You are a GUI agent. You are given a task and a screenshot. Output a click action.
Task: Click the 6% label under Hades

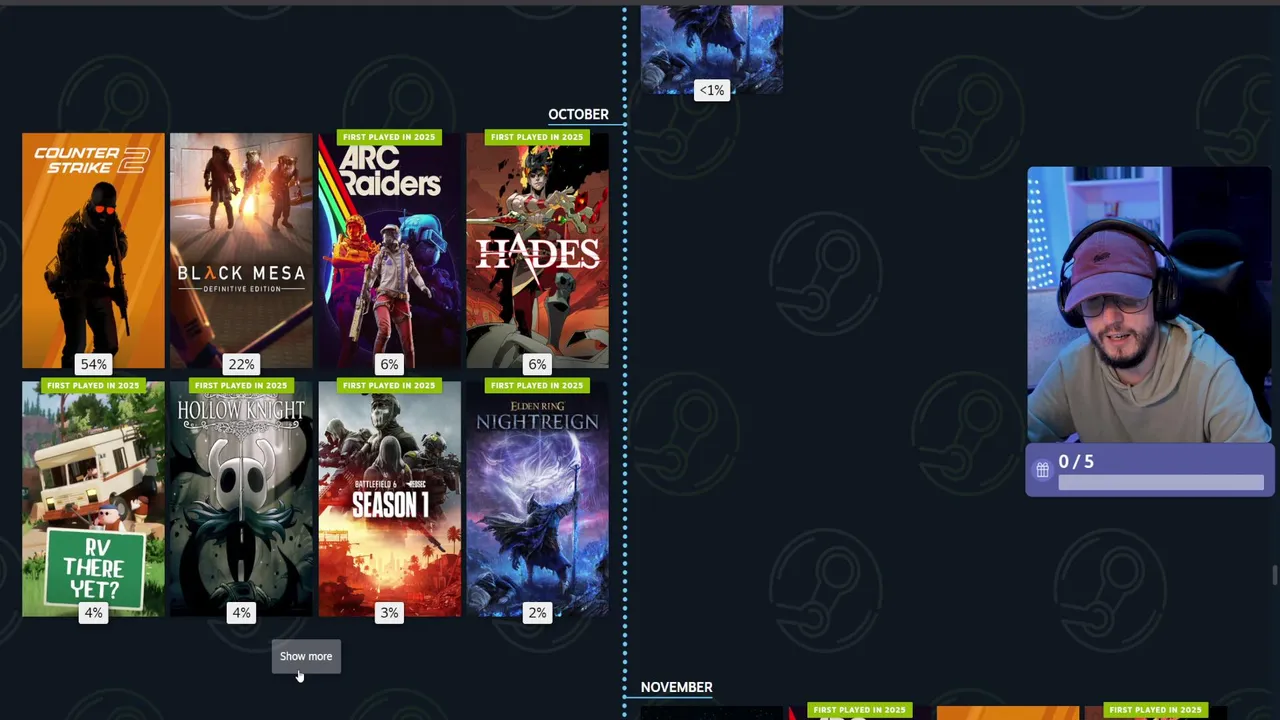point(537,364)
